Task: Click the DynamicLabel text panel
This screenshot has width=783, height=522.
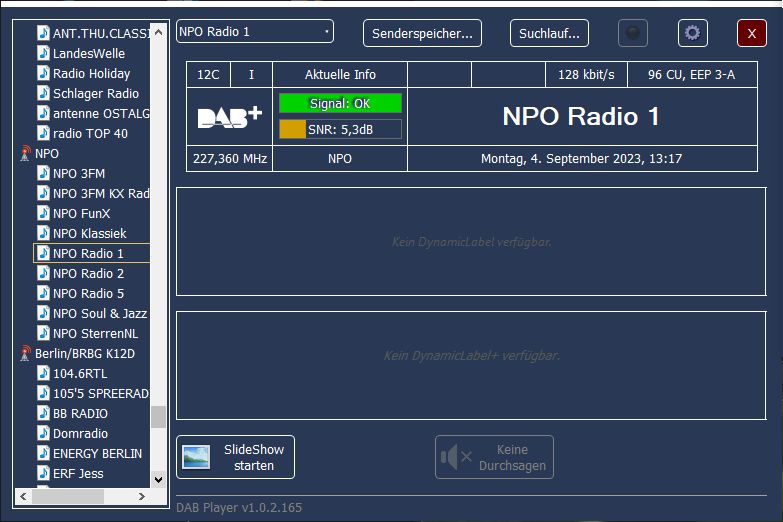Action: click(x=471, y=242)
